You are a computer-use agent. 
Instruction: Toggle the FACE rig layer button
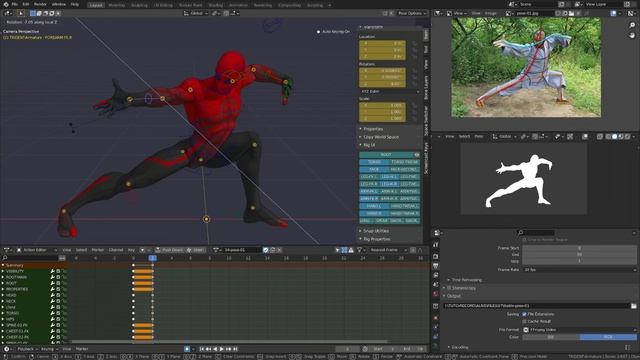[x=374, y=169]
